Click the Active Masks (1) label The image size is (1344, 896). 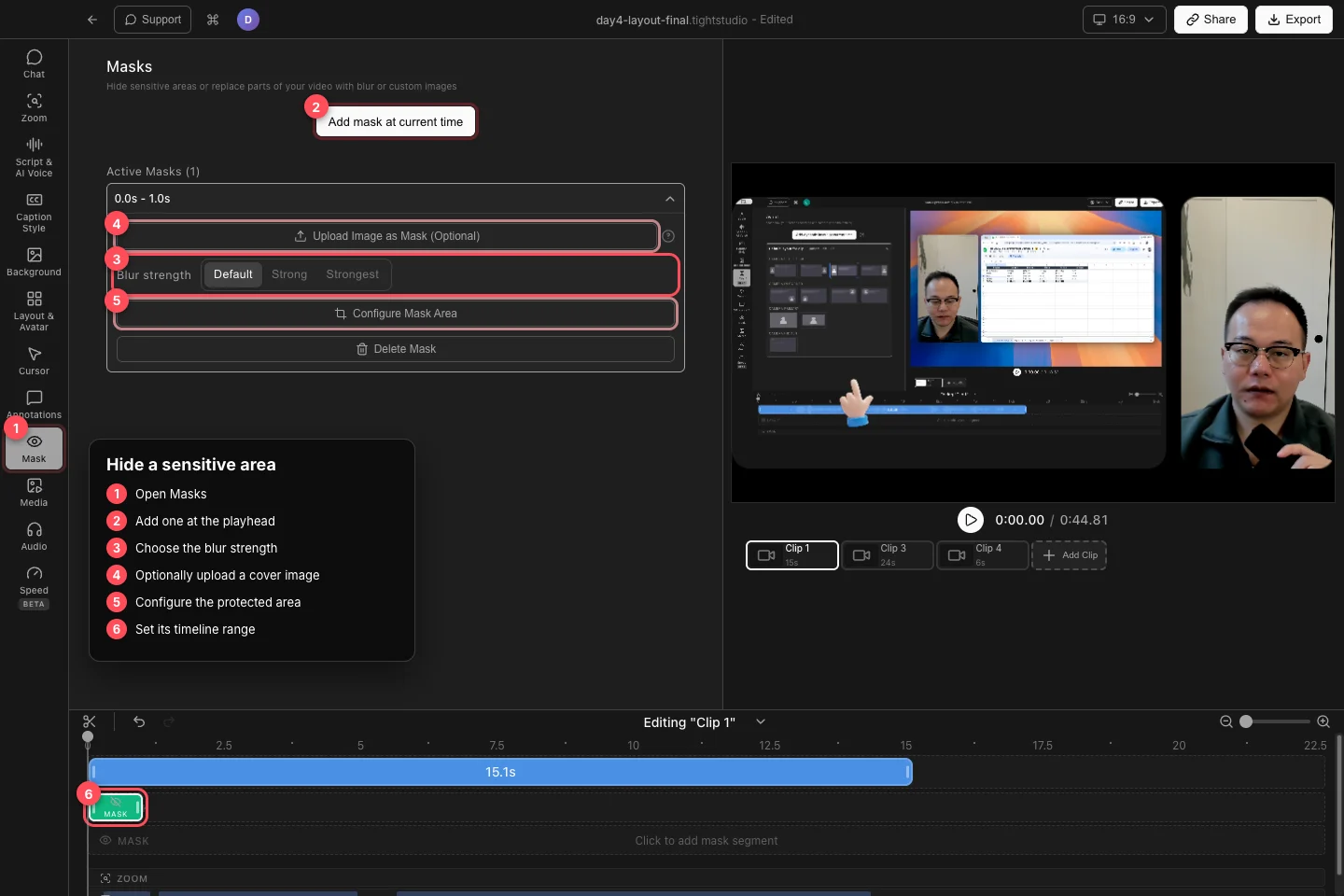(x=153, y=172)
